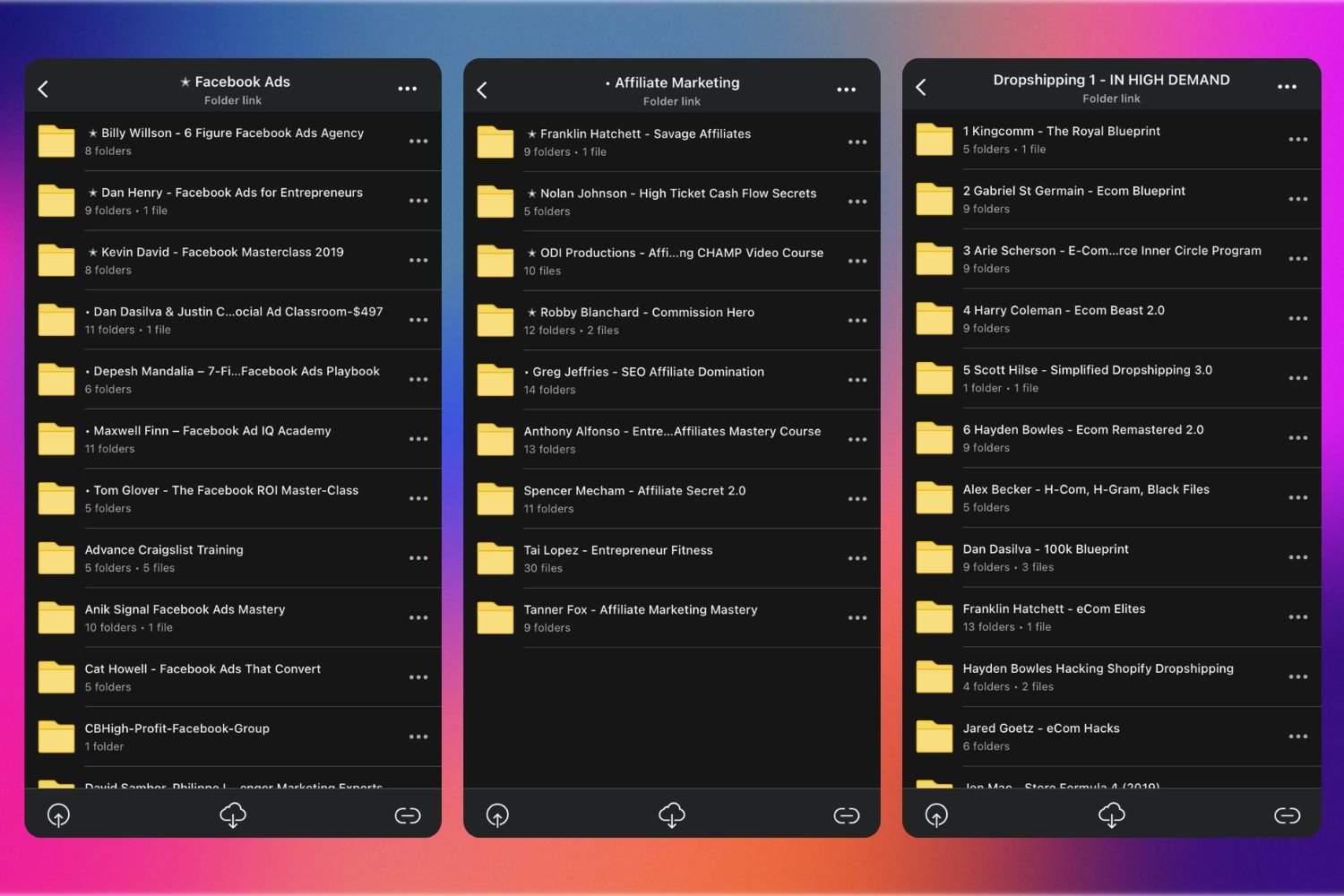Open options for Nolan Johnson folder

[857, 202]
